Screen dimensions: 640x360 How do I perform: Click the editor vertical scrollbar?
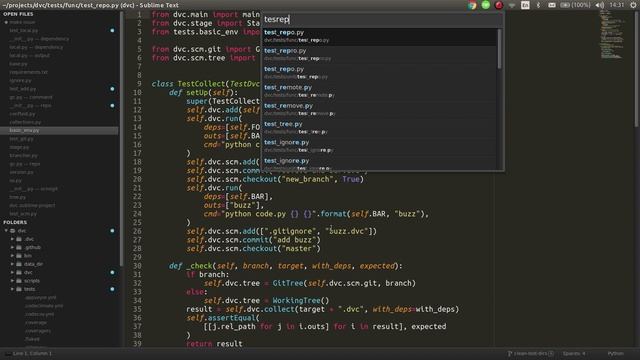pyautogui.click(x=637, y=69)
